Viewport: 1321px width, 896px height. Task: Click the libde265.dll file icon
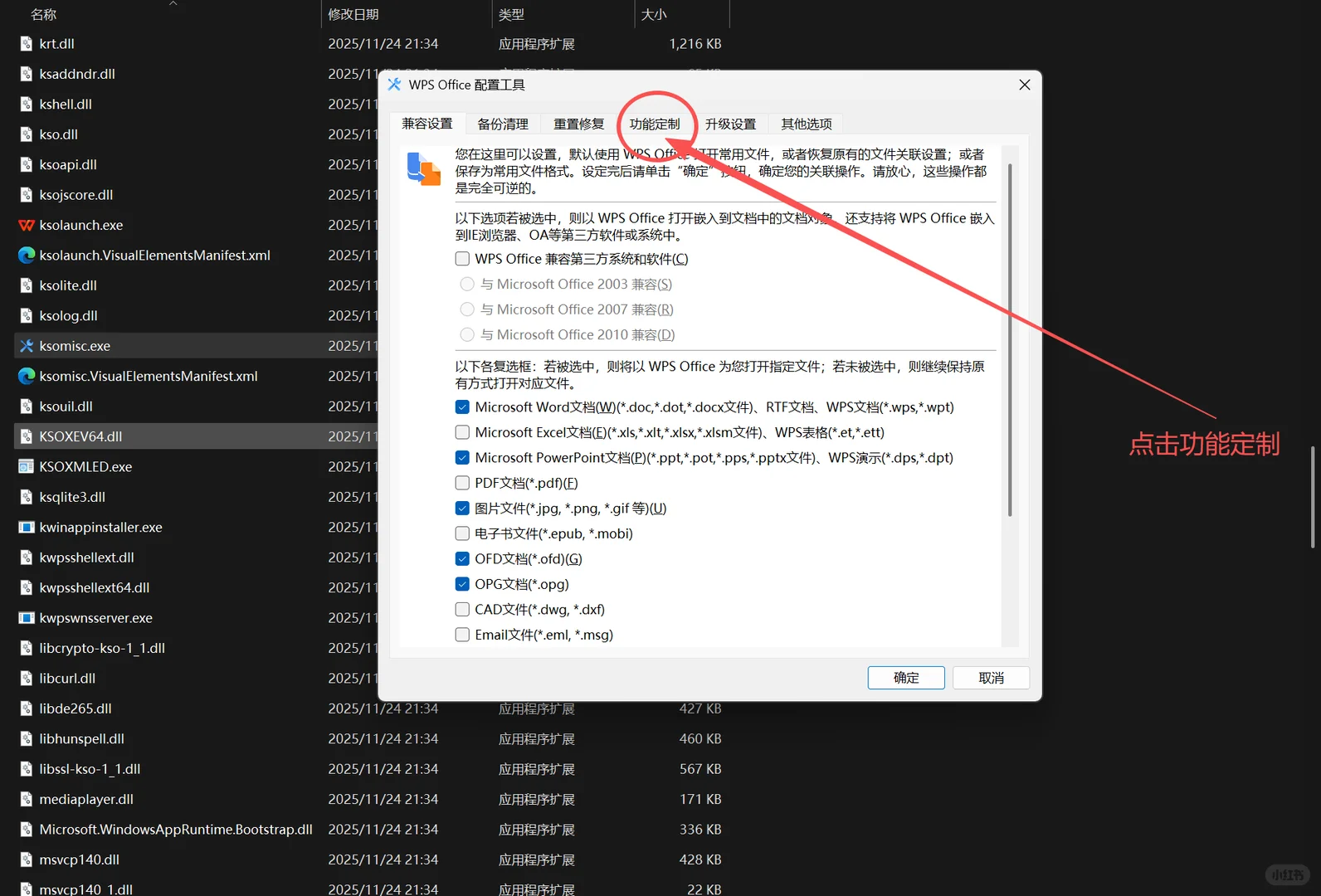point(27,709)
